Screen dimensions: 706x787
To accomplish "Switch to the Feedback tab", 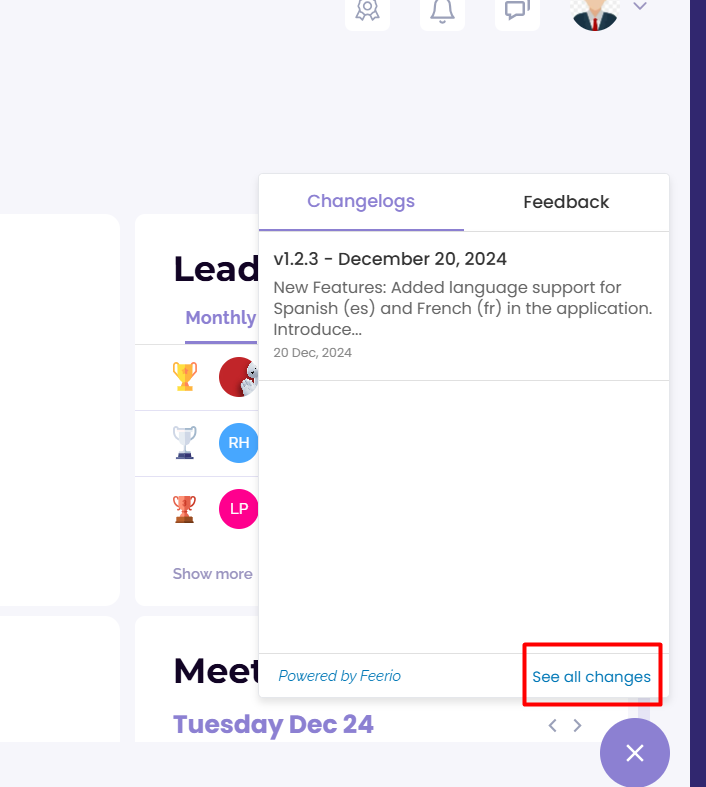I will tap(566, 202).
